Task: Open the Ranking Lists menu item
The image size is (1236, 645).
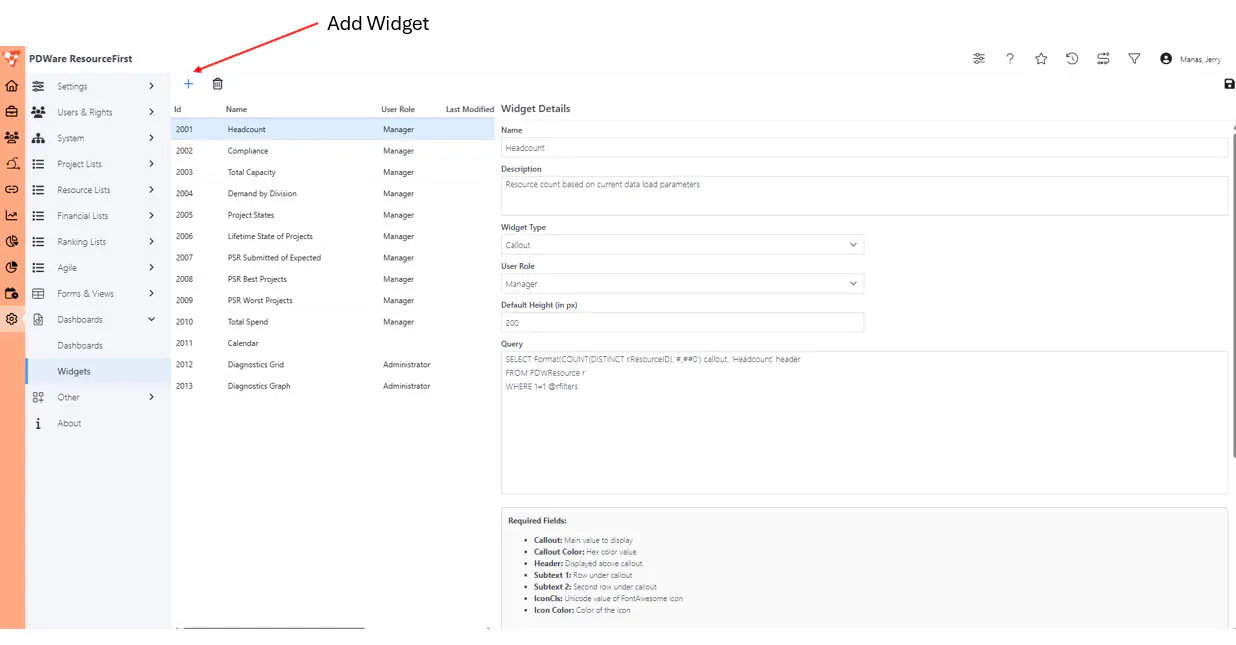Action: click(98, 242)
